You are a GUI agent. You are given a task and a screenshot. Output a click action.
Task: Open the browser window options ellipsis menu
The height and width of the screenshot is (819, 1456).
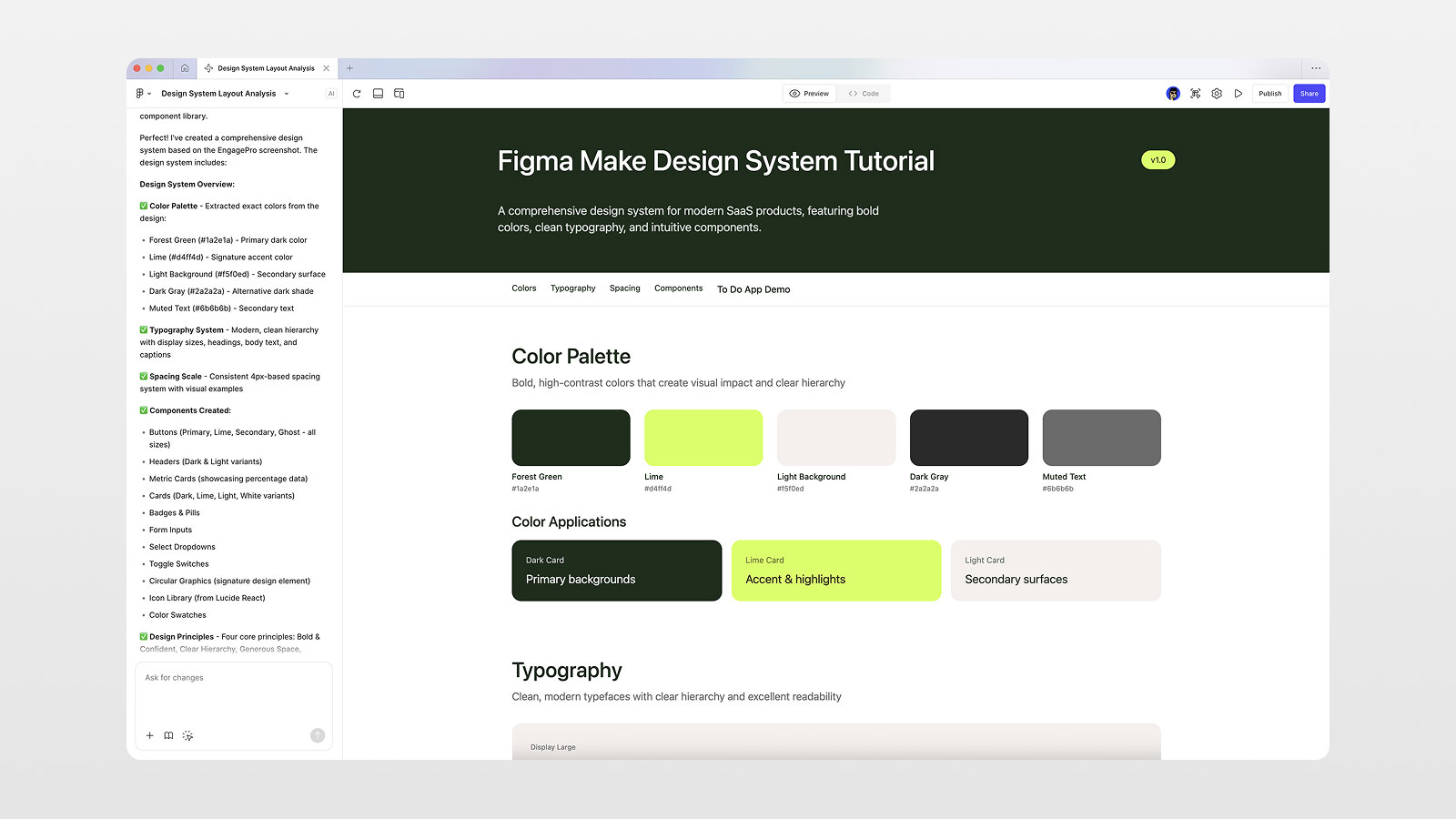tap(1316, 68)
